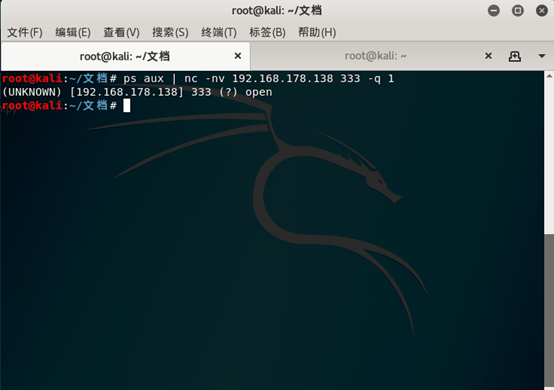The image size is (554, 390).
Task: Close the second root@kali: ~ tab
Action: coord(488,56)
